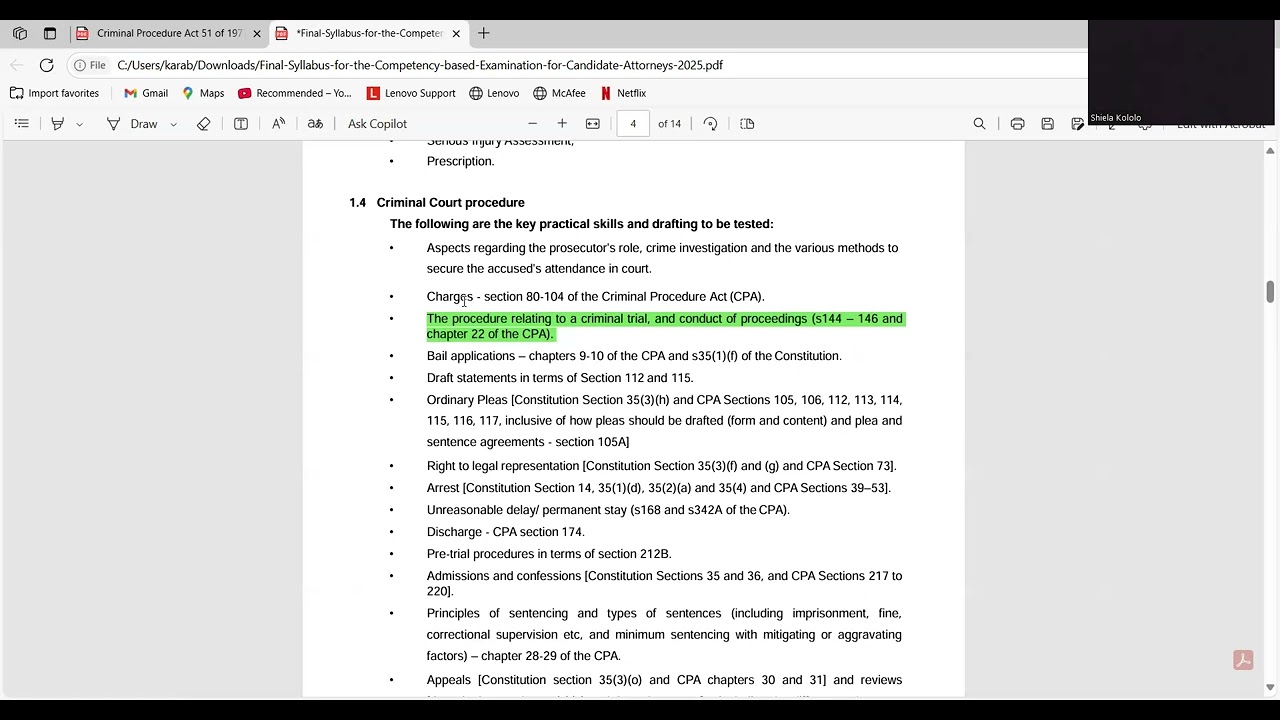The image size is (1280, 720).
Task: Click the Adobe Acrobat floating icon
Action: pos(1243,660)
